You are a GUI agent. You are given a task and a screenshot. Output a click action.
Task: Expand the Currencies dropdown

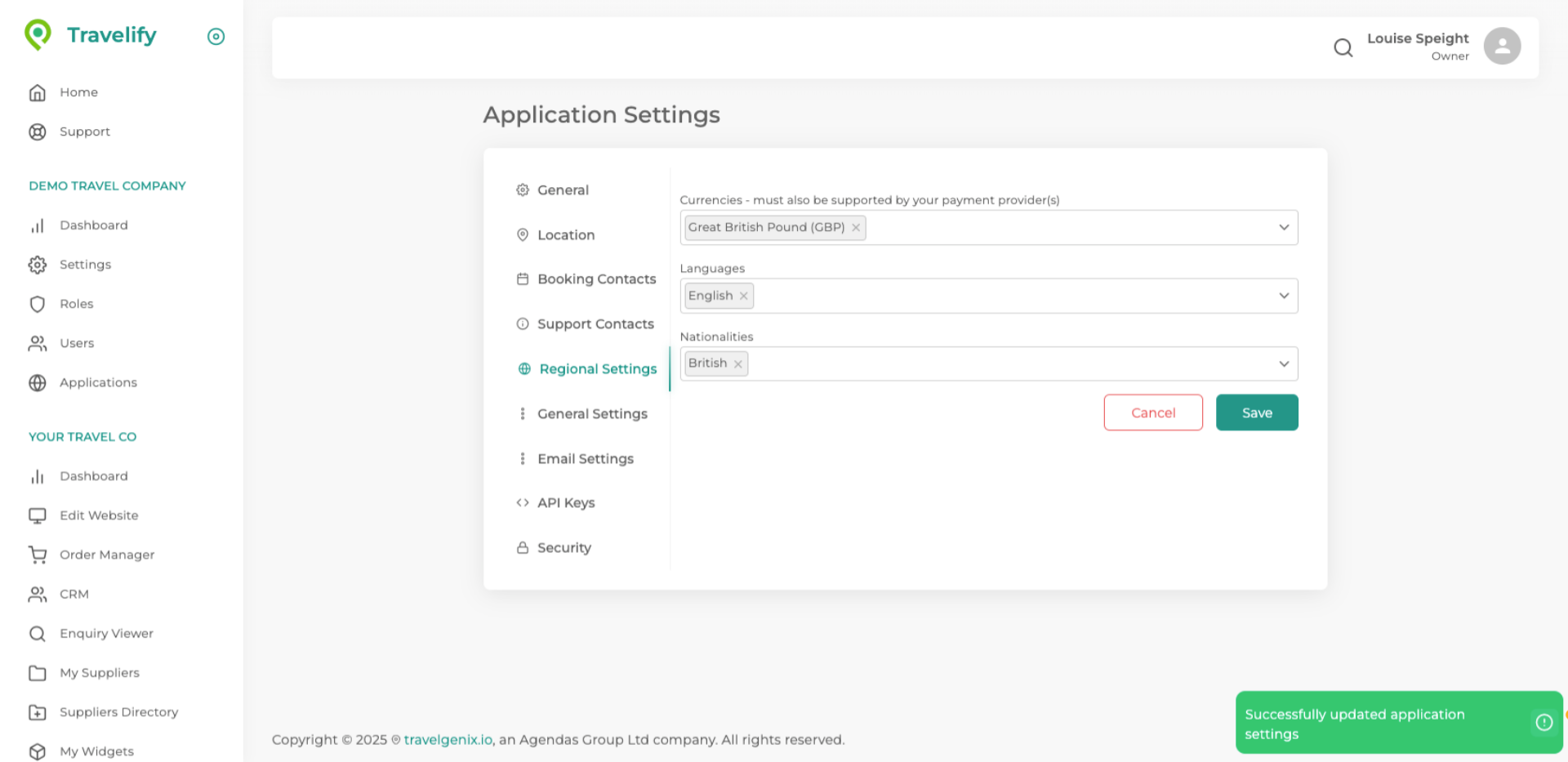coord(1283,227)
